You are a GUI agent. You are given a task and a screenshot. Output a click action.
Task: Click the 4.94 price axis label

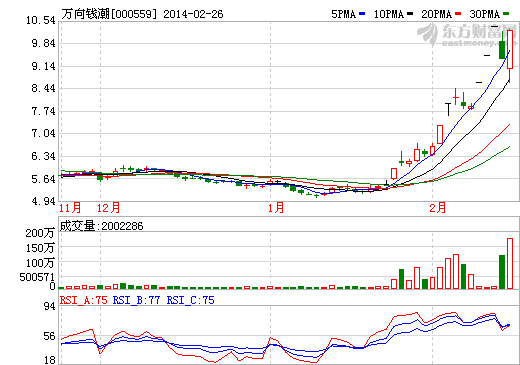pos(43,201)
